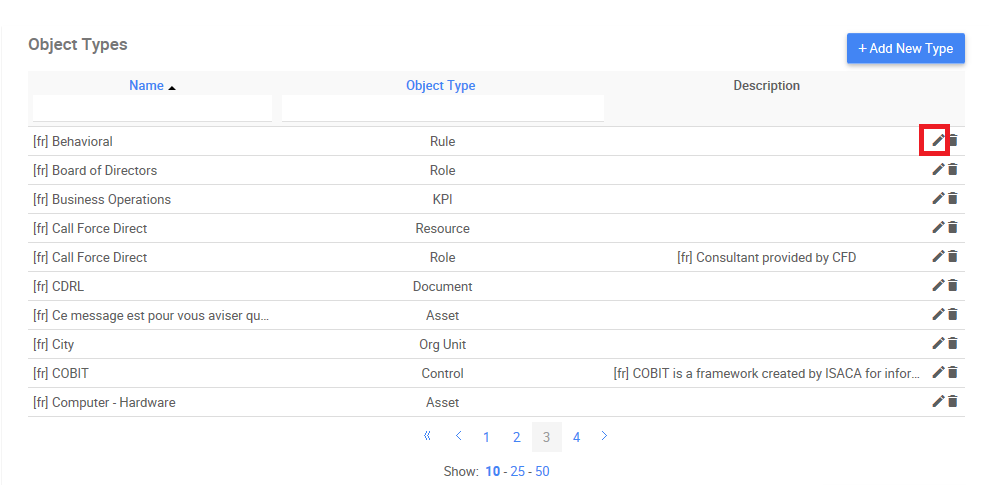Go to page 4
Screen dimensions: 990x485
pyautogui.click(x=577, y=437)
